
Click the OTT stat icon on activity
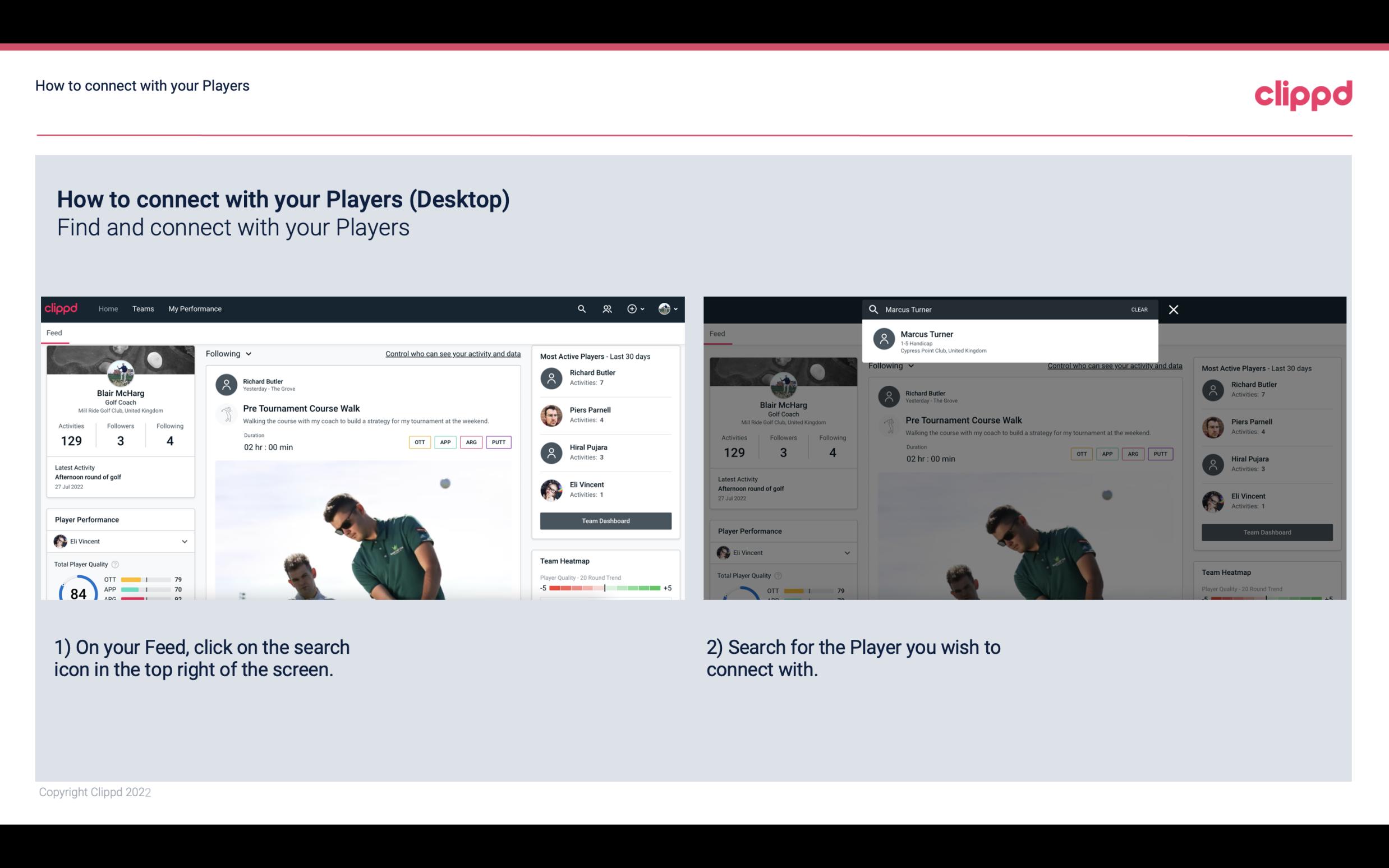[x=418, y=442]
